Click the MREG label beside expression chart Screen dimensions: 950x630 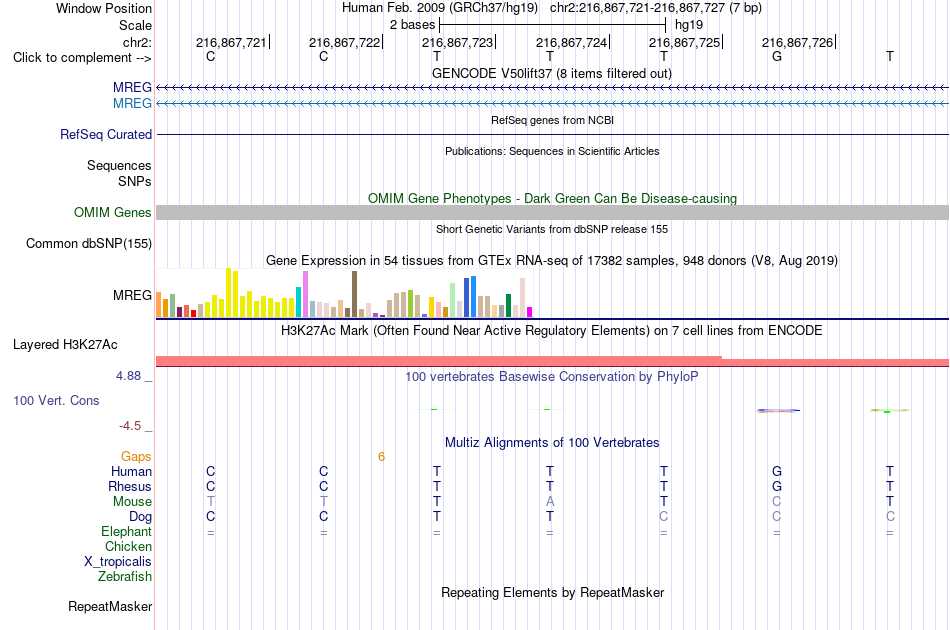132,295
